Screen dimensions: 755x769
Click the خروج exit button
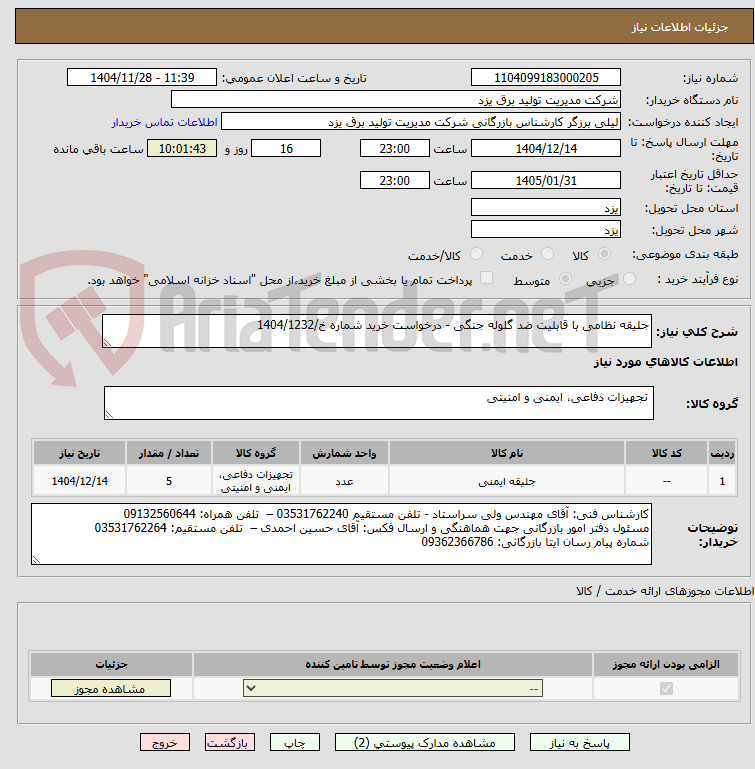(x=165, y=743)
